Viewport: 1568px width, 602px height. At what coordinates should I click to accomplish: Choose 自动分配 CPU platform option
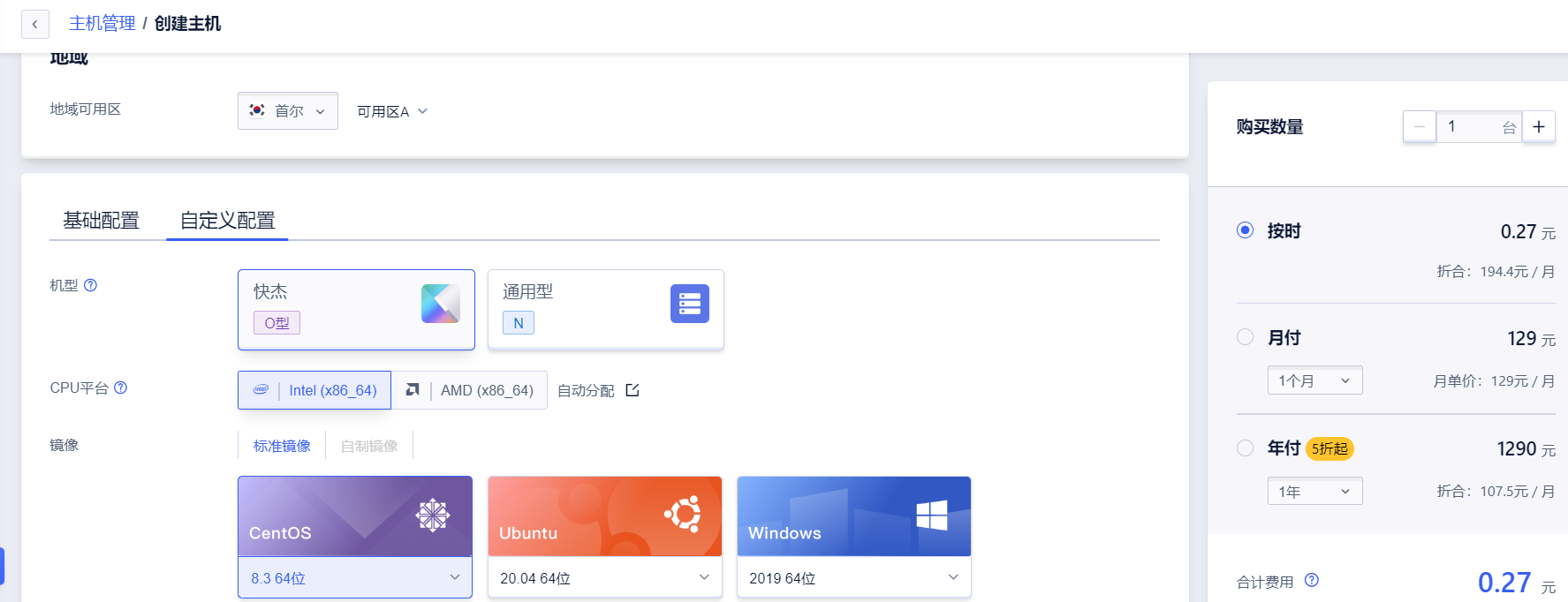pyautogui.click(x=586, y=390)
